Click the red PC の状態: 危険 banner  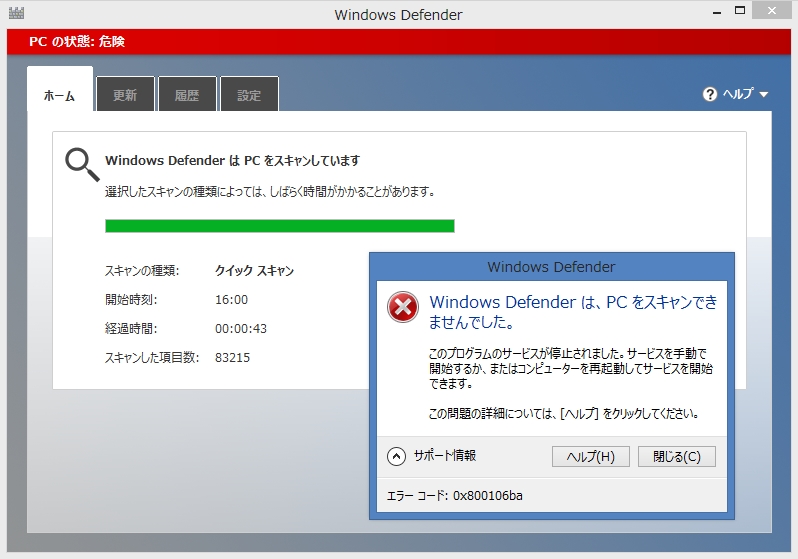399,42
